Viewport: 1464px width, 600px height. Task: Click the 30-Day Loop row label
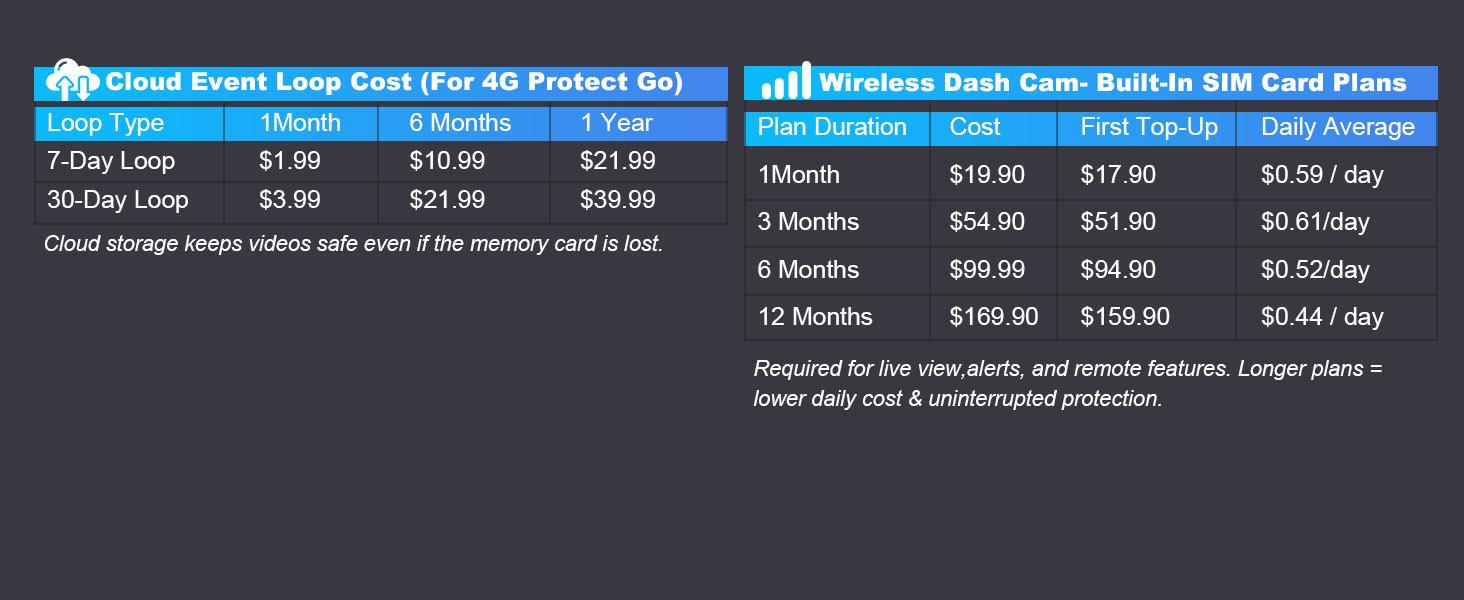pos(118,200)
